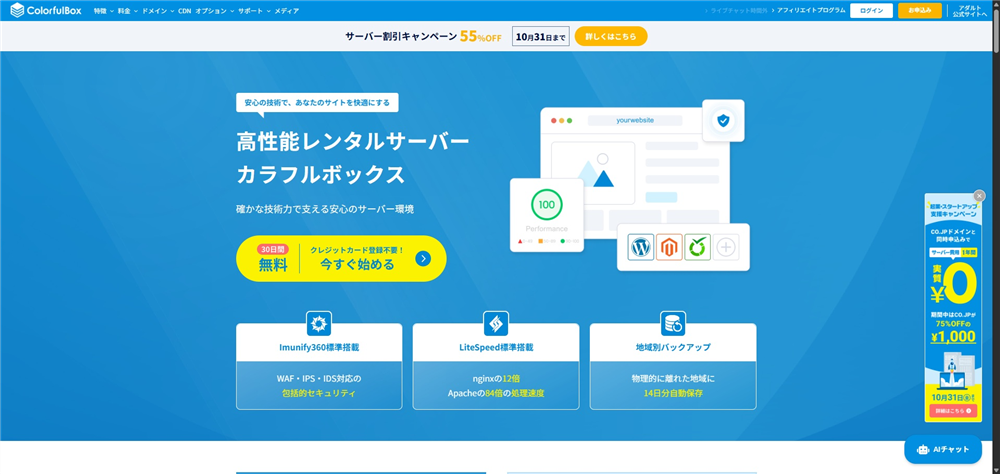Expand the オプション menu
The width and height of the screenshot is (1000, 474).
(x=214, y=11)
